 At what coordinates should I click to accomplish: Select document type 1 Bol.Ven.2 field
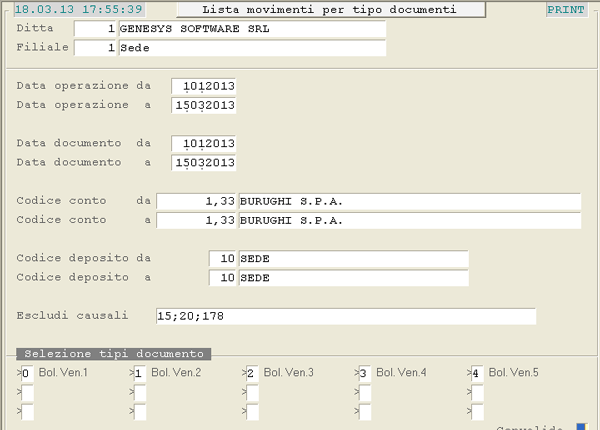click(x=139, y=373)
